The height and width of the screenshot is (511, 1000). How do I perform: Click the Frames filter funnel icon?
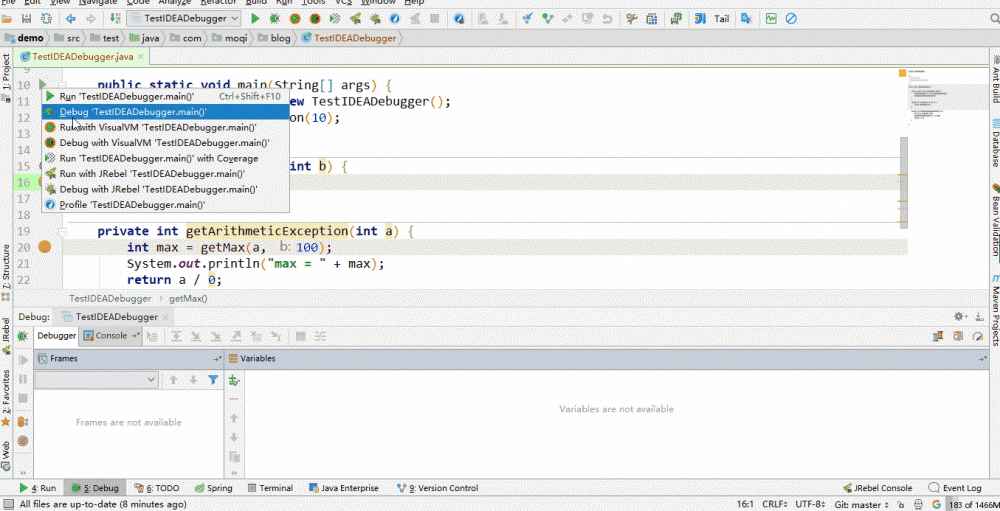click(x=213, y=380)
